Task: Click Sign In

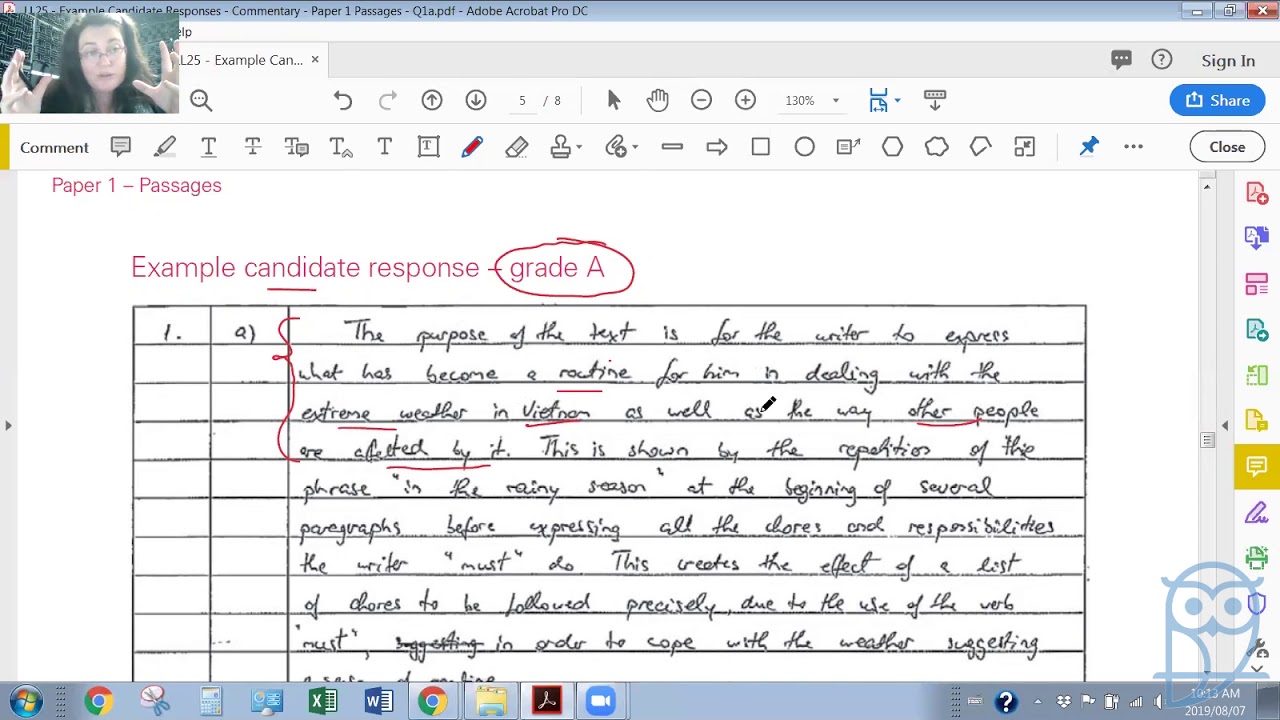Action: click(1228, 61)
